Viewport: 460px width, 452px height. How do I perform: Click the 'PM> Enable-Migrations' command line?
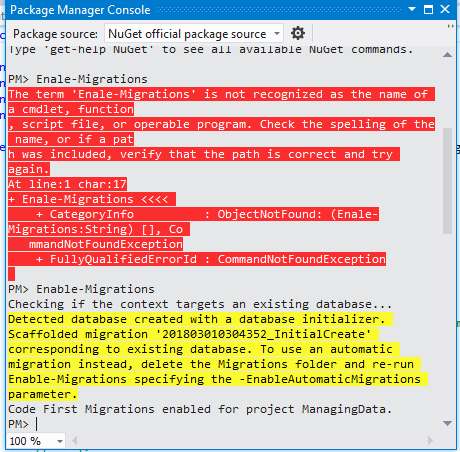[x=81, y=289]
